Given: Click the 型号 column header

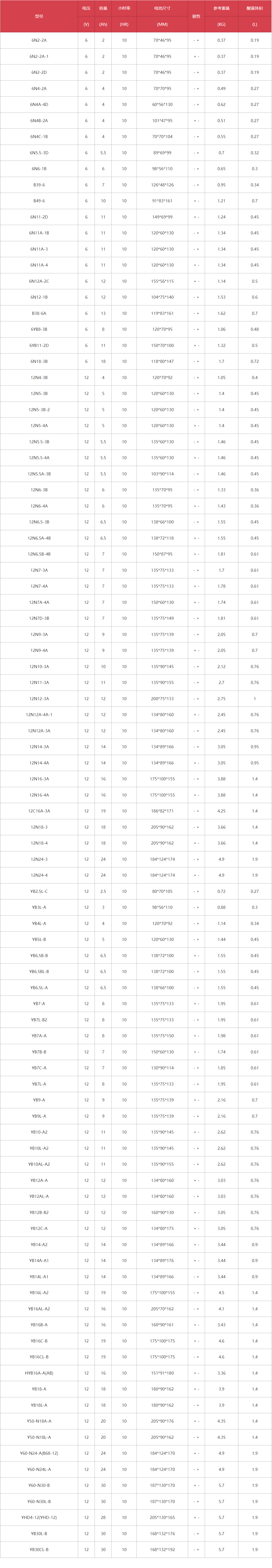Looking at the screenshot, I should point(39,16).
